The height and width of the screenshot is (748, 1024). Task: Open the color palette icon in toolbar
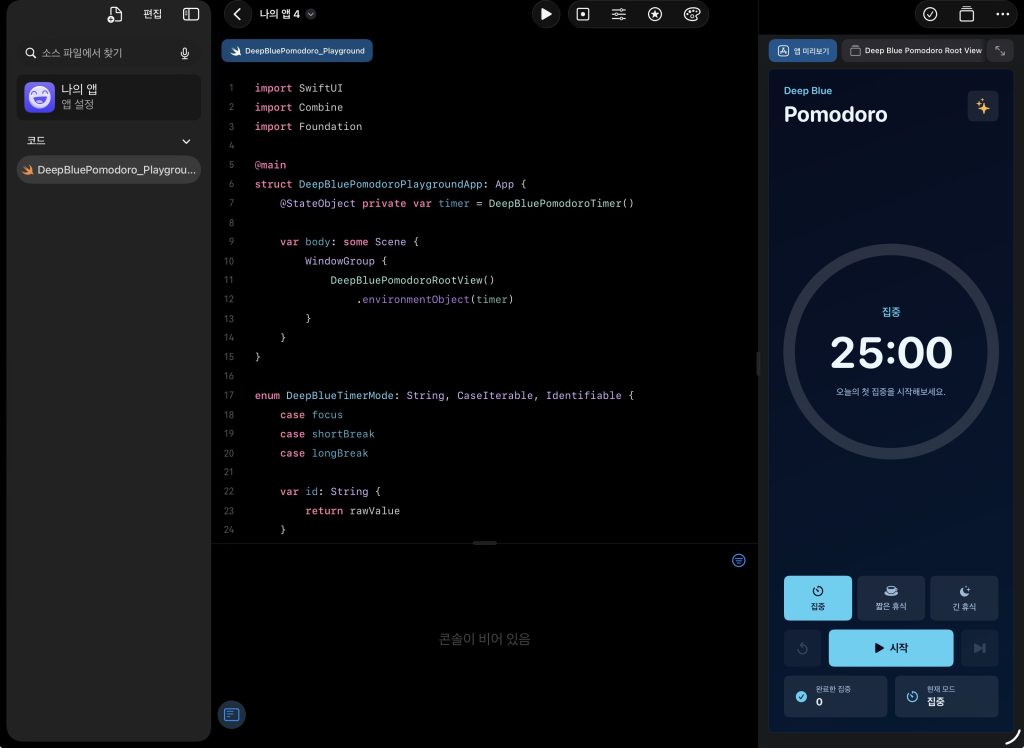[692, 14]
